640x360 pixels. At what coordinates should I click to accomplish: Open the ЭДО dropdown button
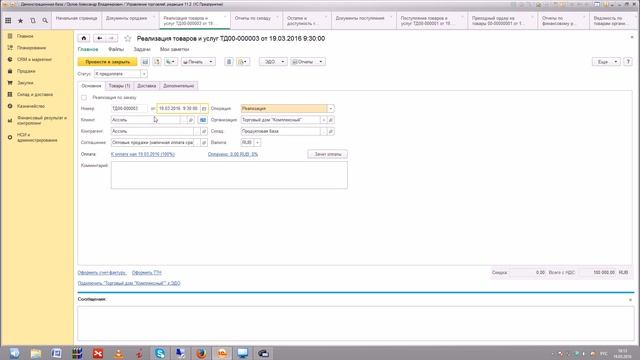click(x=273, y=62)
